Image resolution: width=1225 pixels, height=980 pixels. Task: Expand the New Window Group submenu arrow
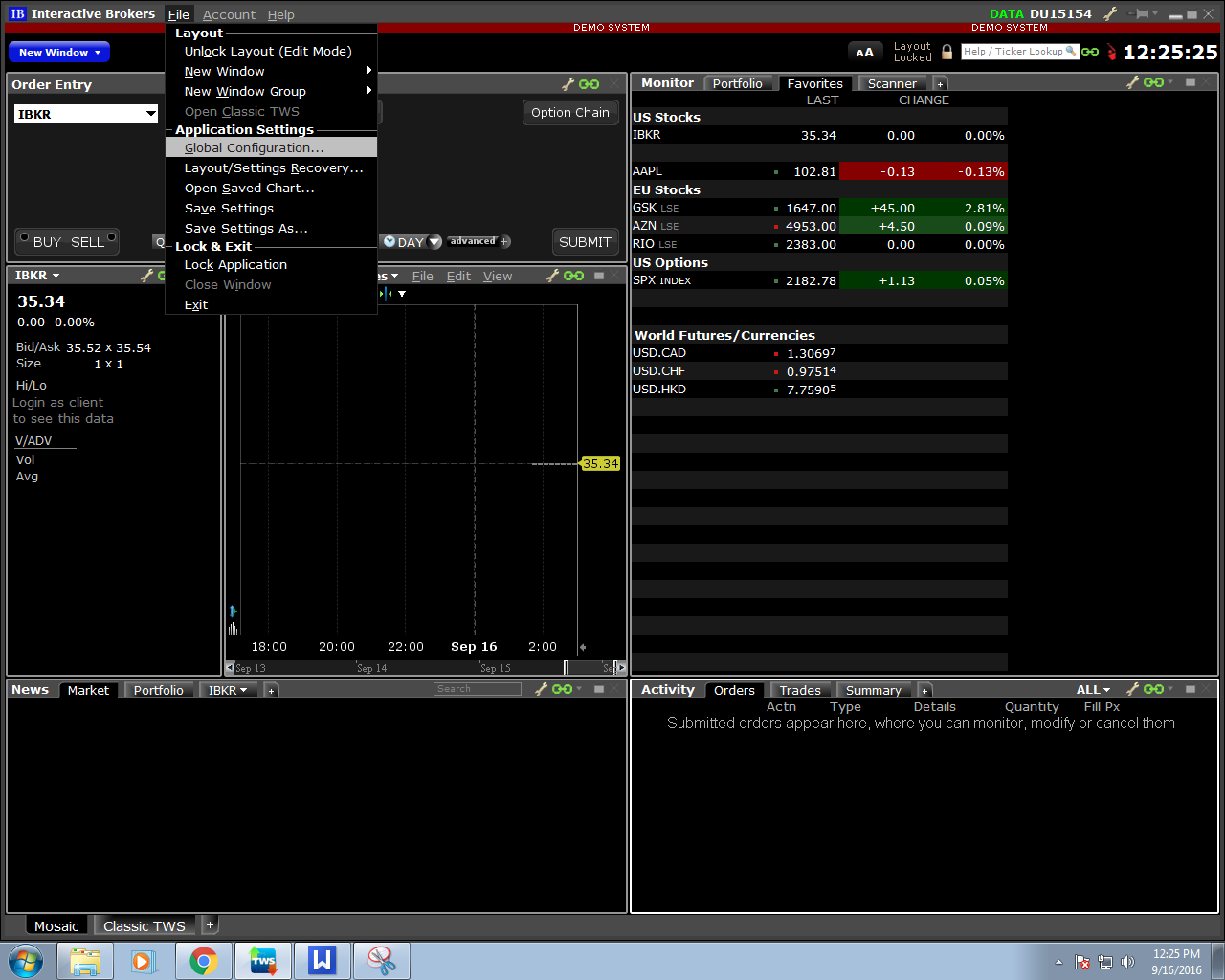pos(369,90)
